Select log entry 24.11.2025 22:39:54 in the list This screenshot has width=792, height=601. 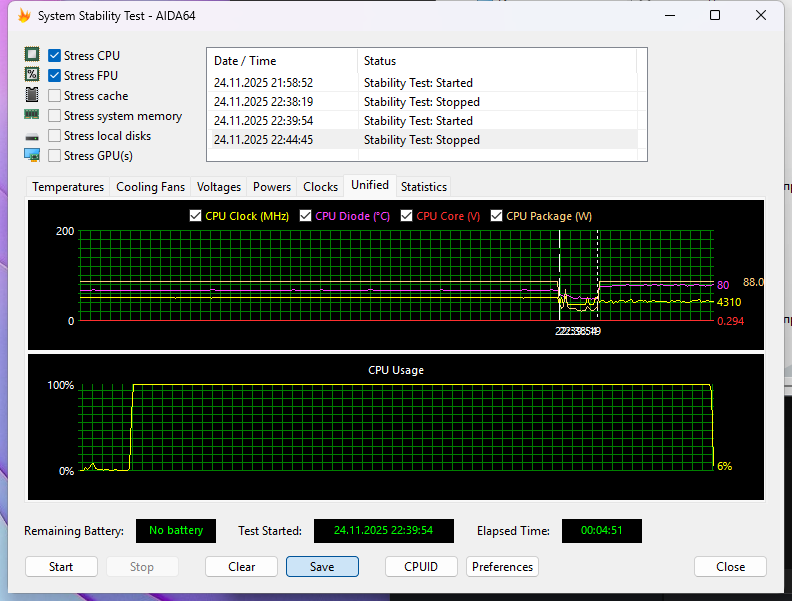click(422, 121)
